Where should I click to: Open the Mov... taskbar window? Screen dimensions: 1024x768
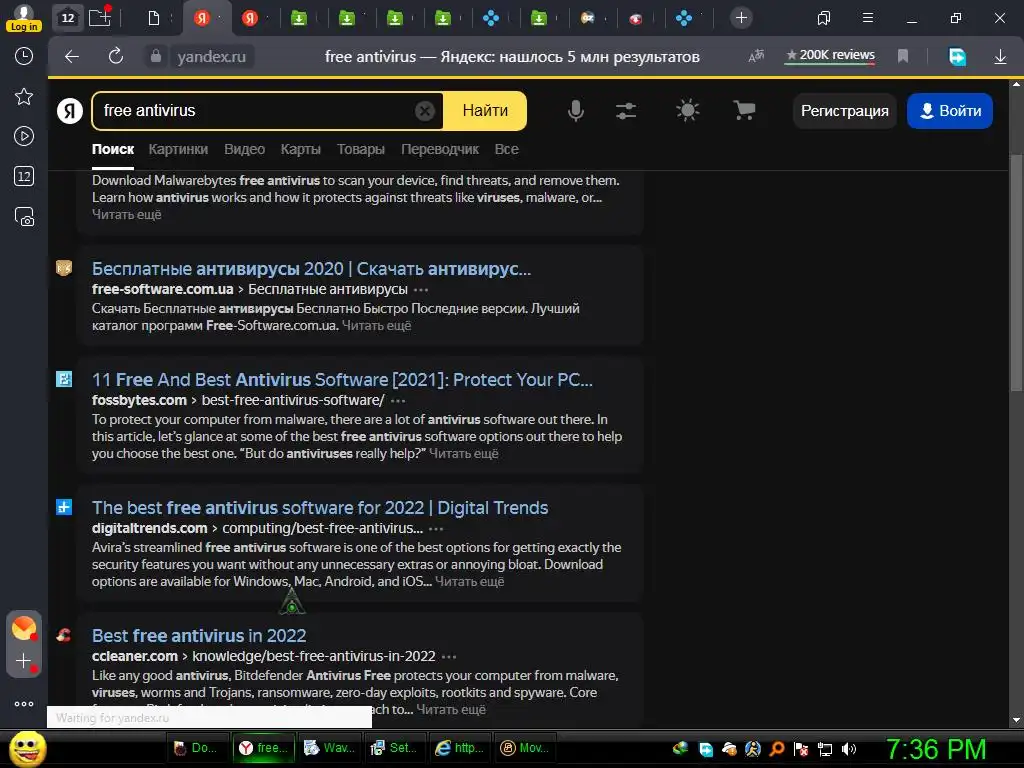pyautogui.click(x=526, y=748)
